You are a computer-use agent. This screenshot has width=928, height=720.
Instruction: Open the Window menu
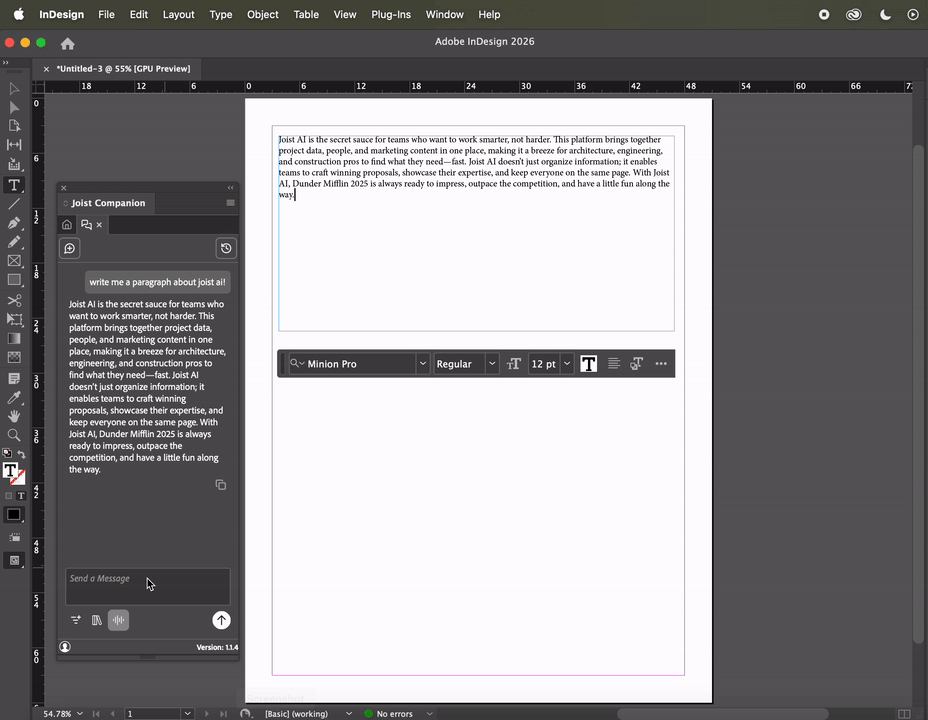point(444,14)
